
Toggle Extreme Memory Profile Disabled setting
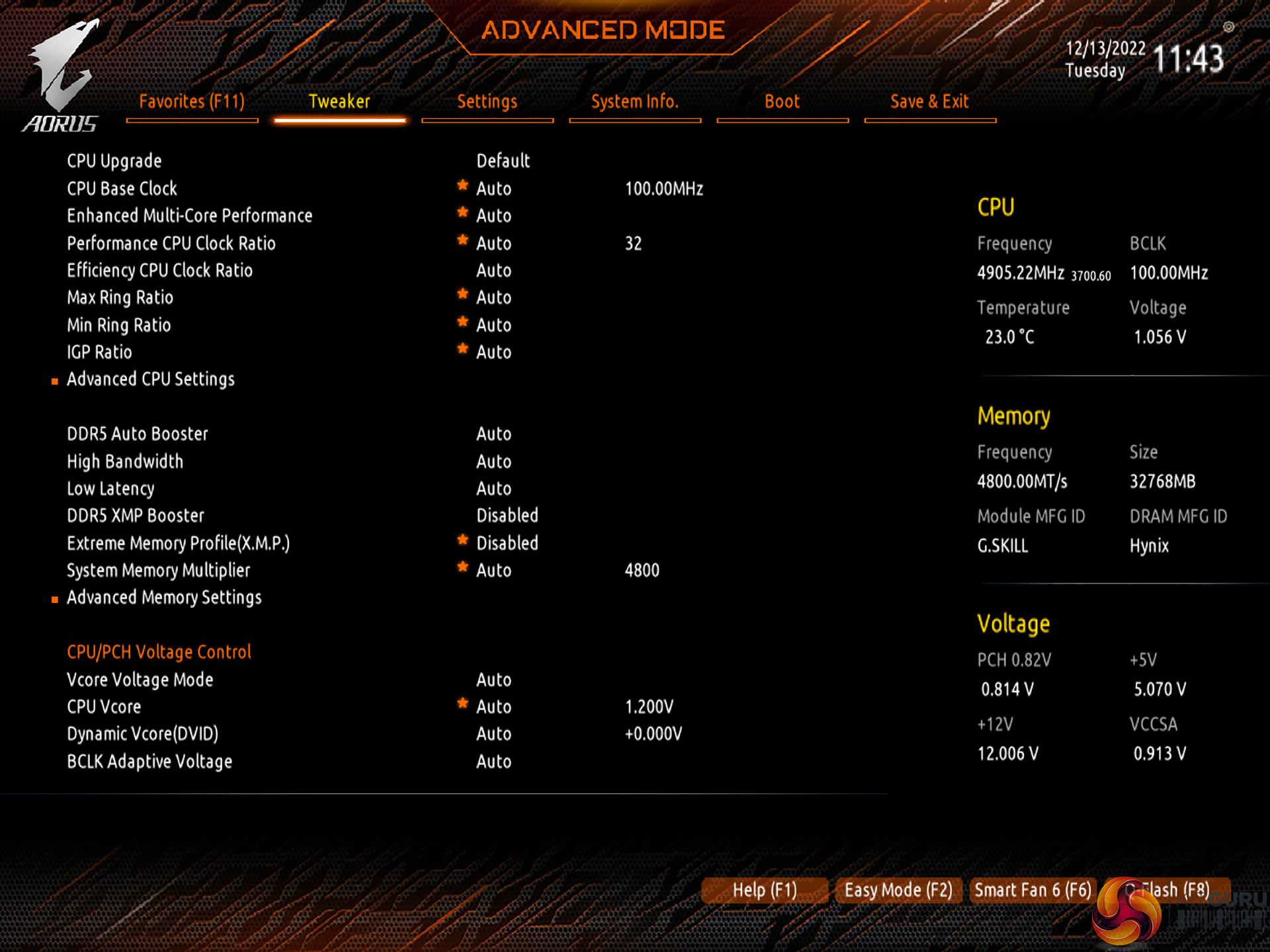(x=507, y=543)
